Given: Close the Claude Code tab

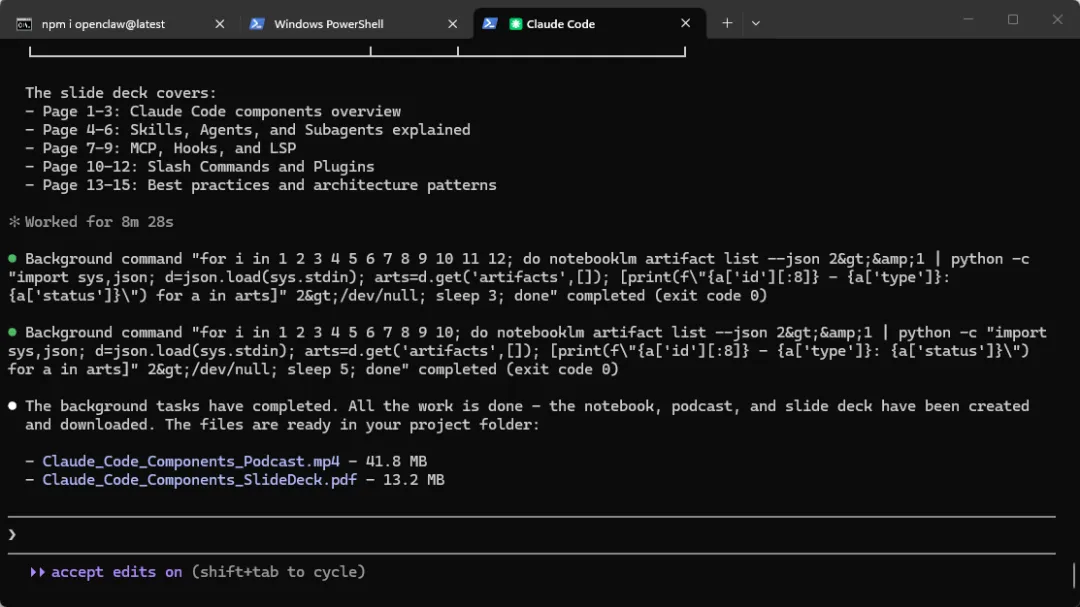Looking at the screenshot, I should click(x=686, y=24).
